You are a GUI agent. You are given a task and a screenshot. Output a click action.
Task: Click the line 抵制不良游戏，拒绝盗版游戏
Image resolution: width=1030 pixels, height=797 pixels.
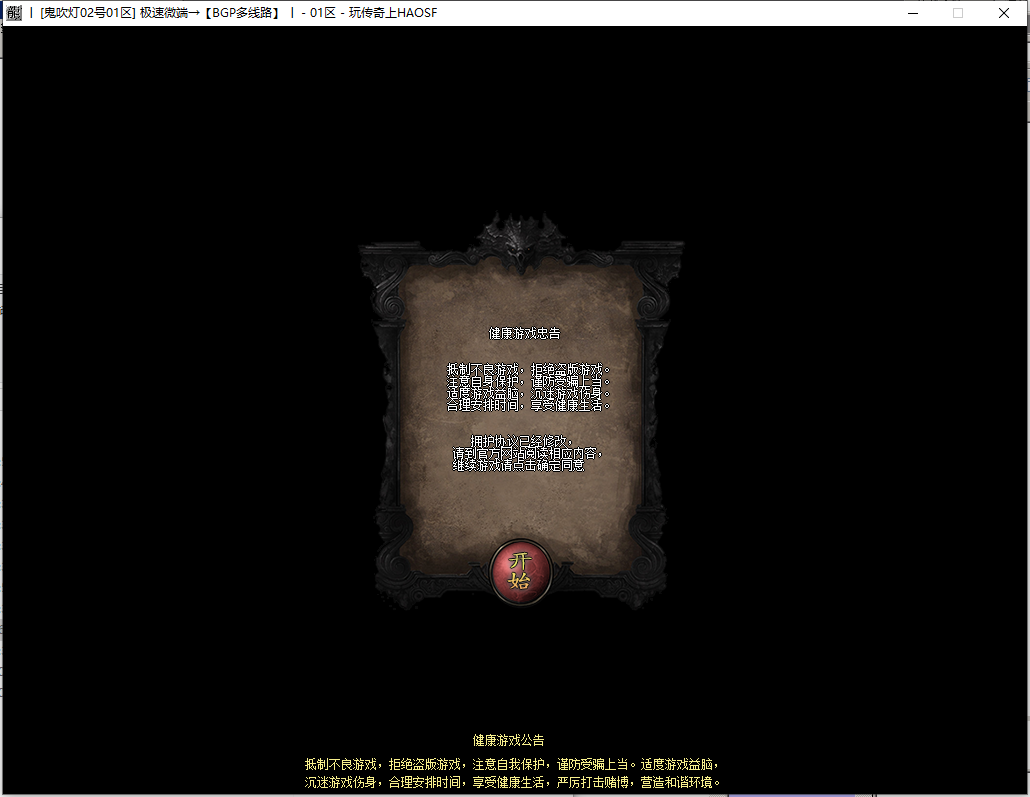(527, 369)
